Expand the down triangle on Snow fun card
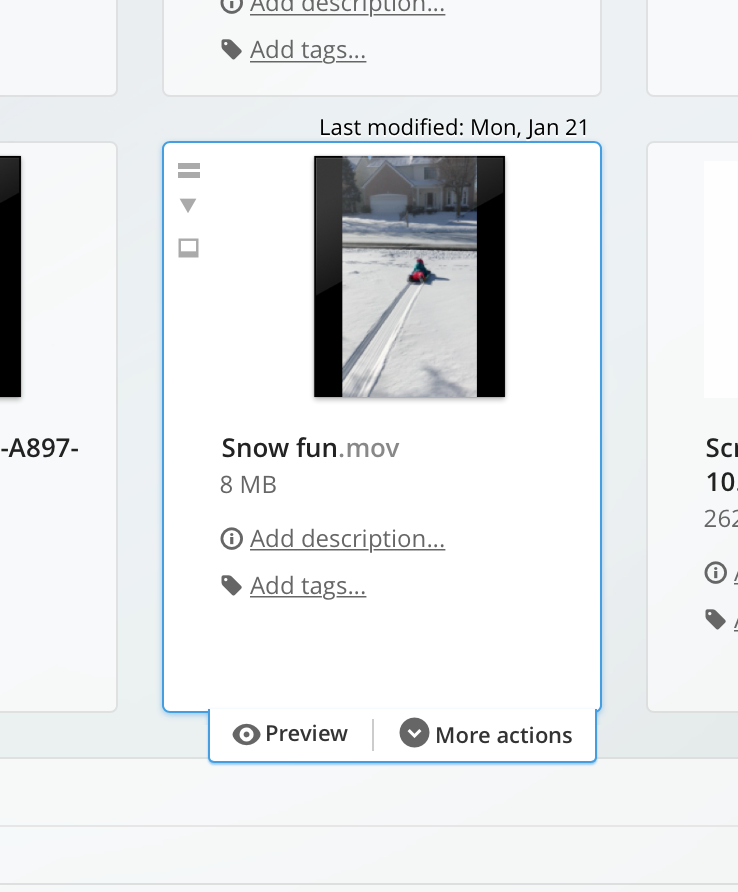738x892 pixels. pyautogui.click(x=188, y=205)
